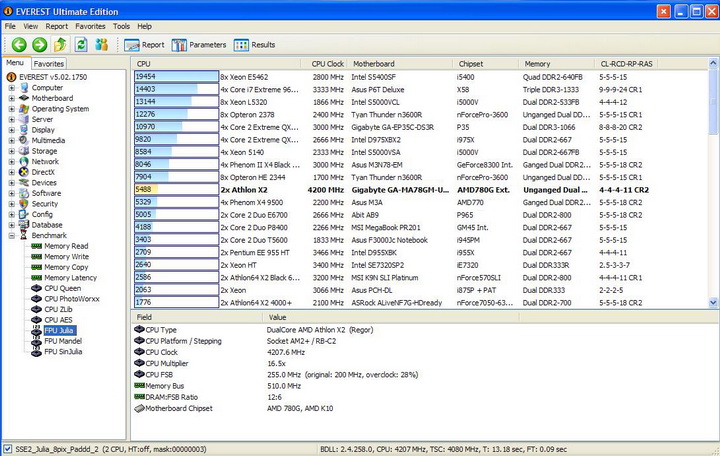Select the Database tree icon

[x=24, y=225]
